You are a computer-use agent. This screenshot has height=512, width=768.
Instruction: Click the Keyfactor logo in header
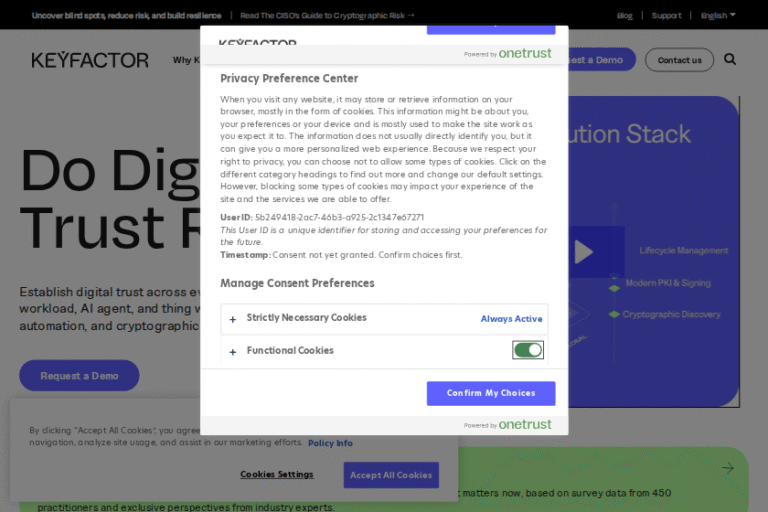(x=90, y=60)
